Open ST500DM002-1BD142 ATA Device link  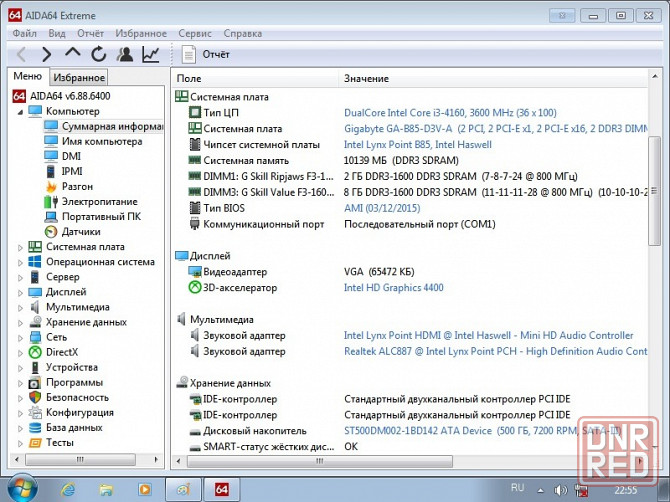(x=482, y=431)
